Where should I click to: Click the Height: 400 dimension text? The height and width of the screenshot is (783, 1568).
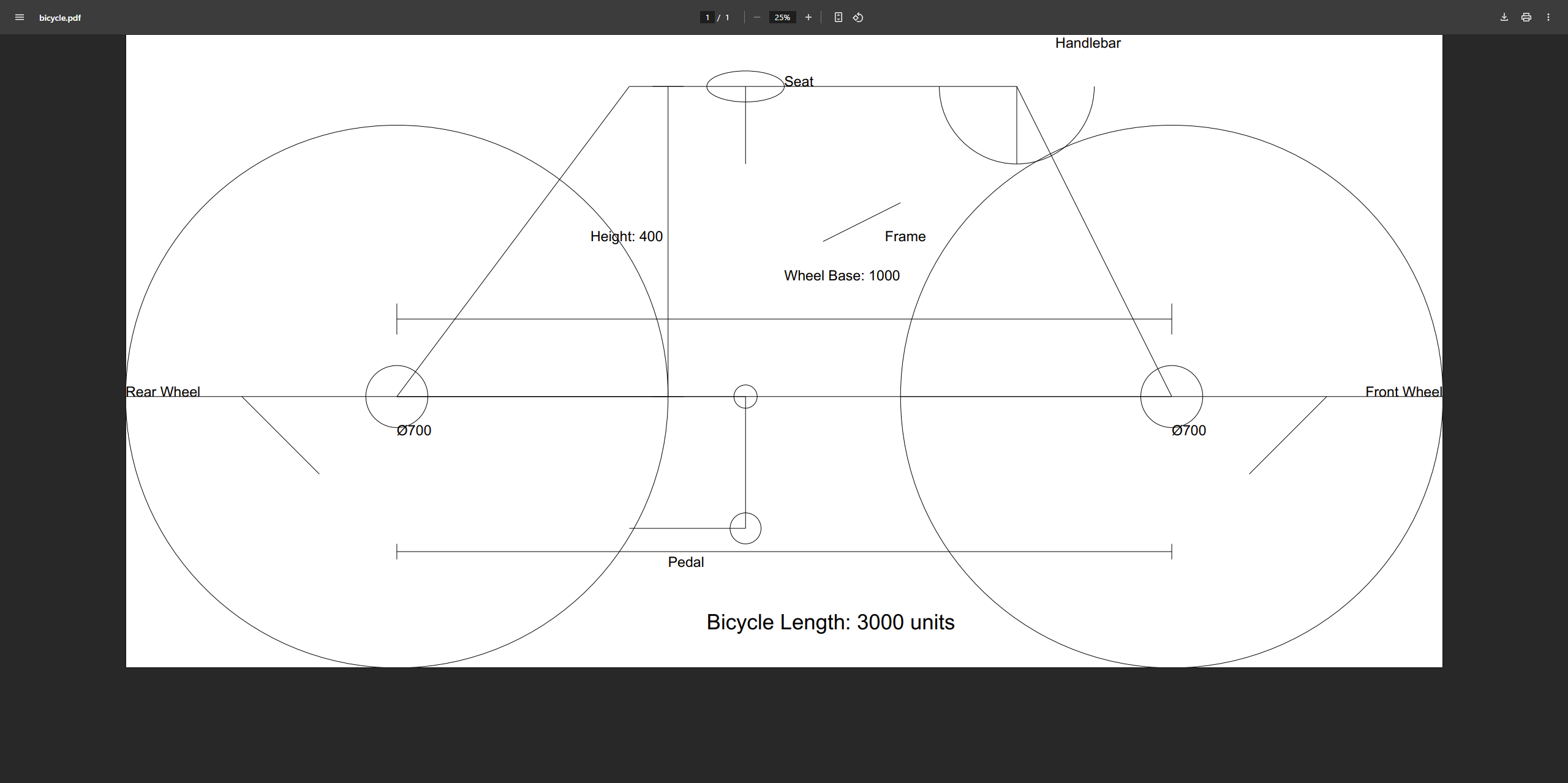point(626,236)
